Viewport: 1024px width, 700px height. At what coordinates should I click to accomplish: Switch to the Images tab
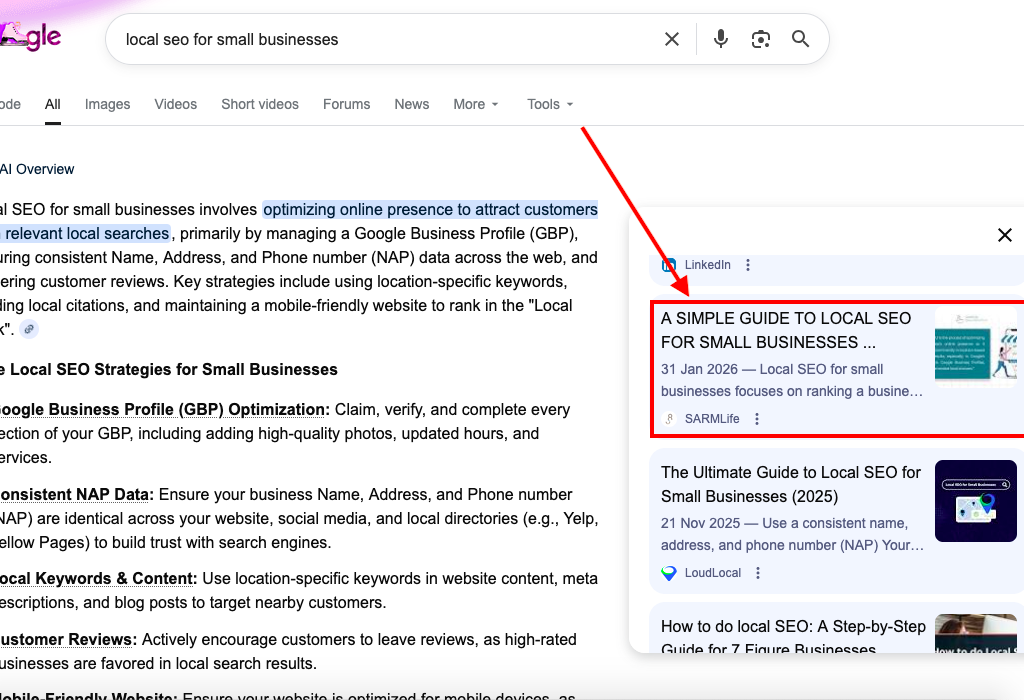[107, 104]
